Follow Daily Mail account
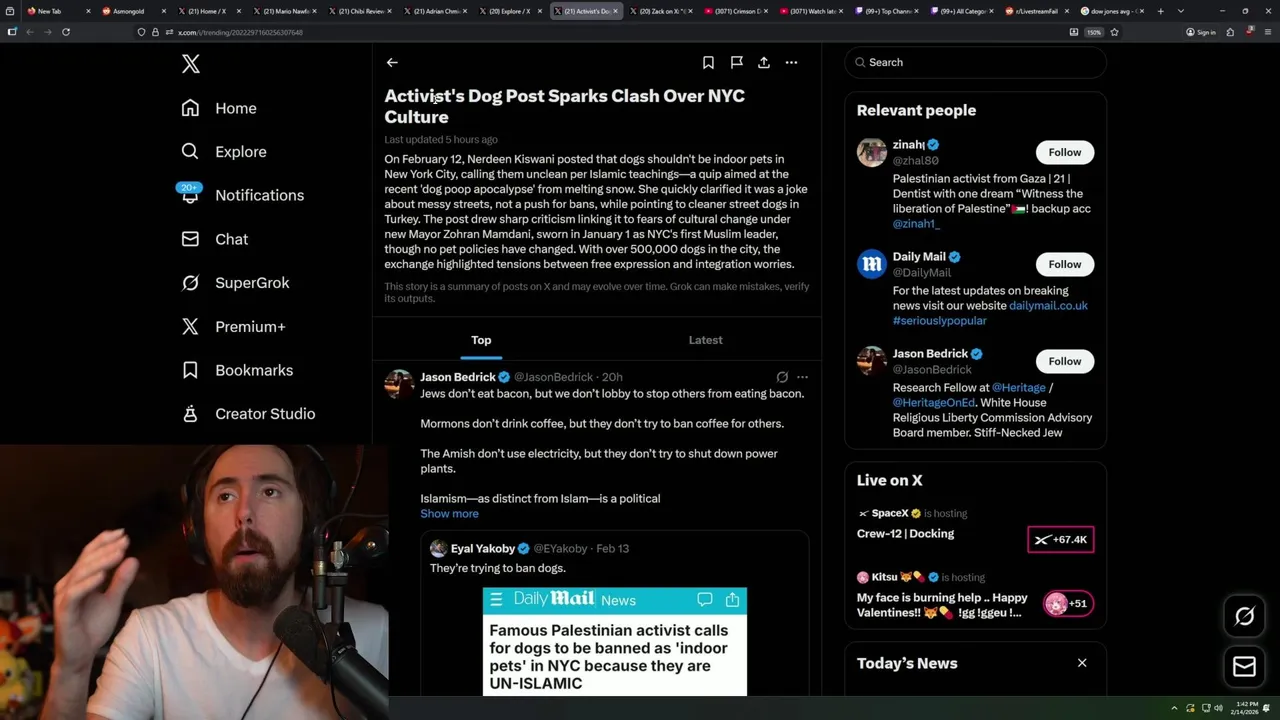Screen dimensions: 1280x720 pyautogui.click(x=1064, y=264)
